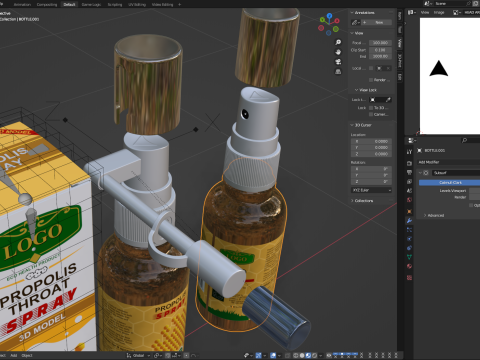Viewport: 480px width, 360px height.
Task: Click the eyedropper in Lock to Object field
Action: (x=388, y=100)
